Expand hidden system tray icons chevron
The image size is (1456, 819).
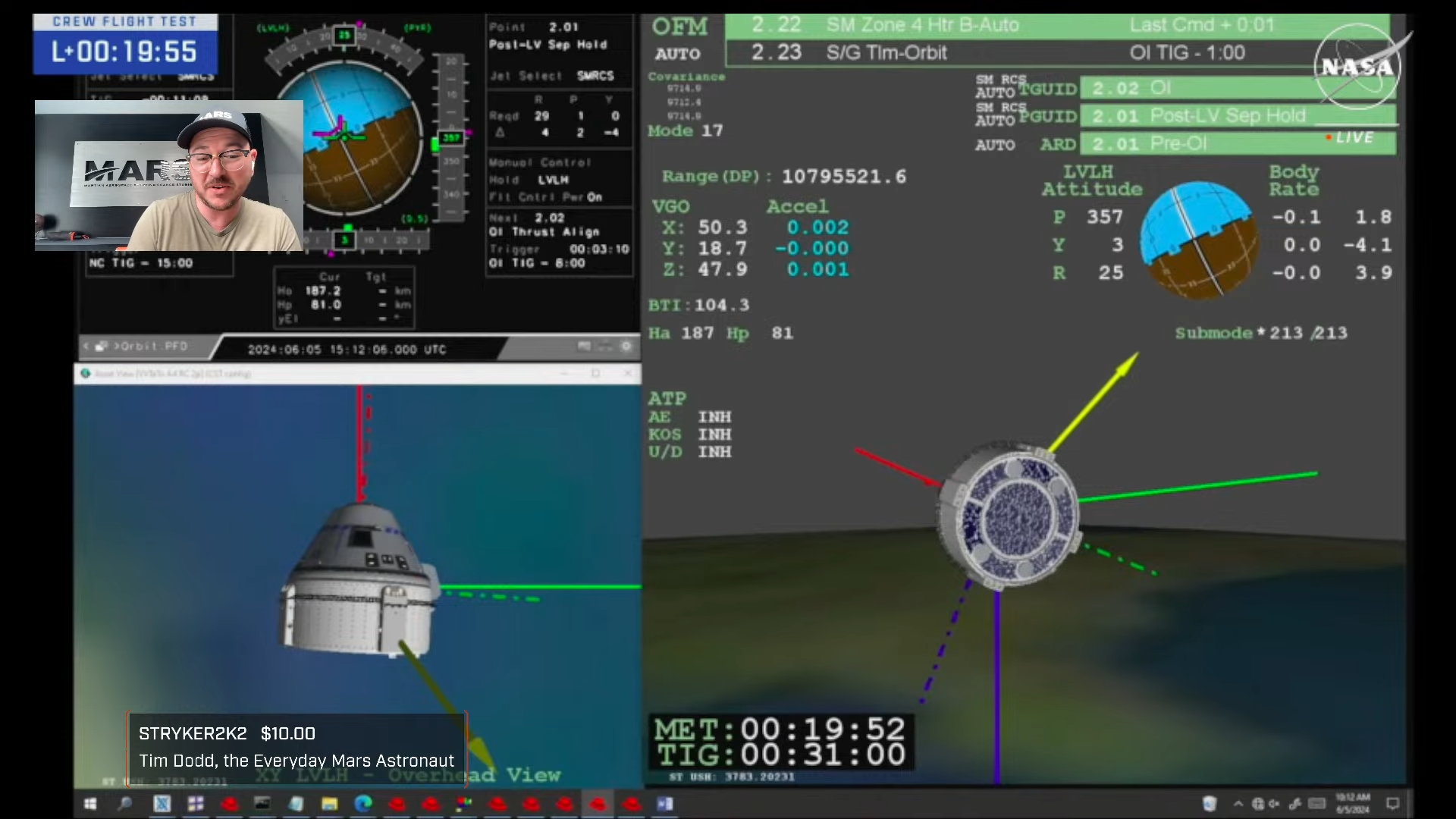[1238, 804]
